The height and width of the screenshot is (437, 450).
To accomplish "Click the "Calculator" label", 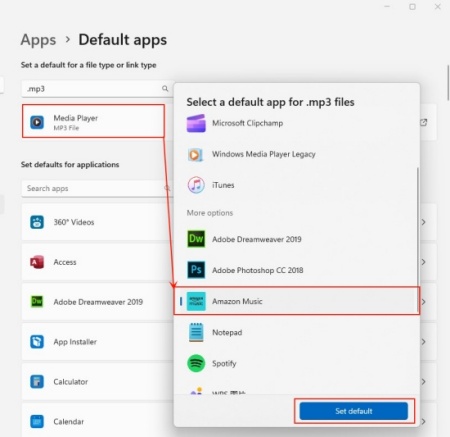I will [71, 382].
